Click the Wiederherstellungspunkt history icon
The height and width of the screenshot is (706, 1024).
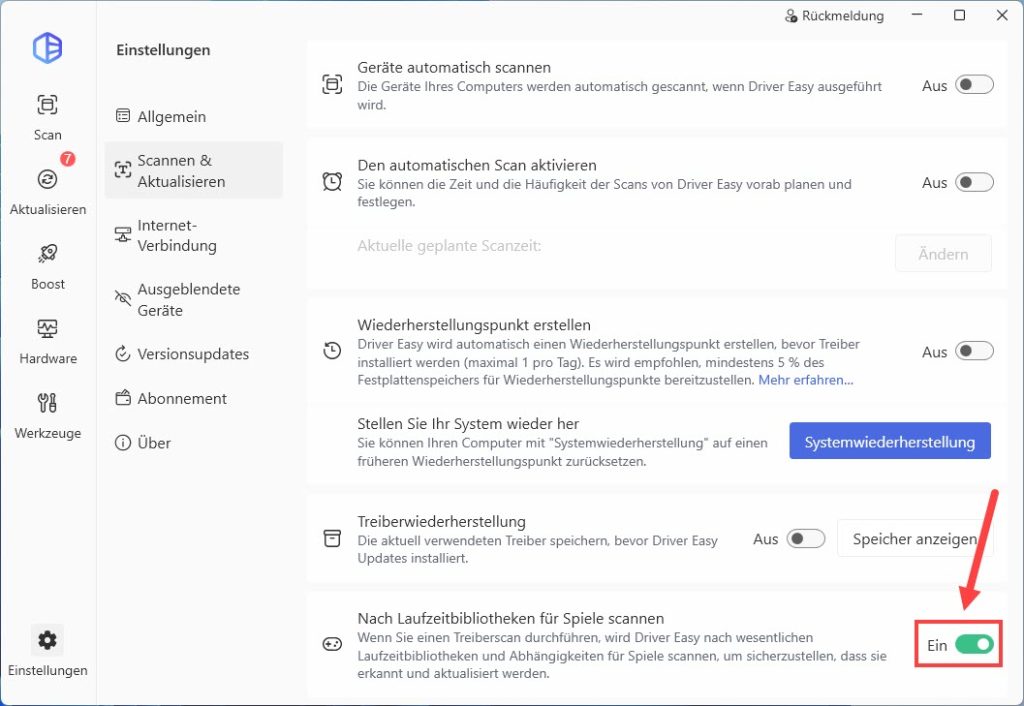(x=332, y=351)
